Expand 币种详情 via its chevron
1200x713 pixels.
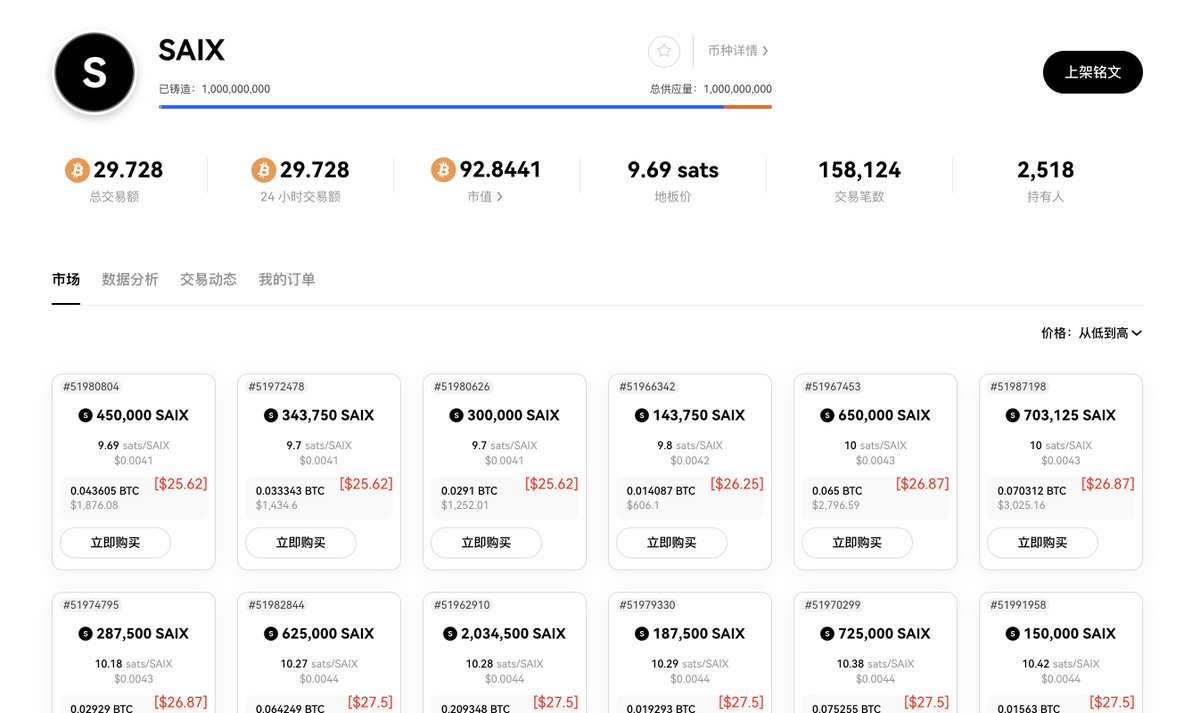(x=767, y=50)
